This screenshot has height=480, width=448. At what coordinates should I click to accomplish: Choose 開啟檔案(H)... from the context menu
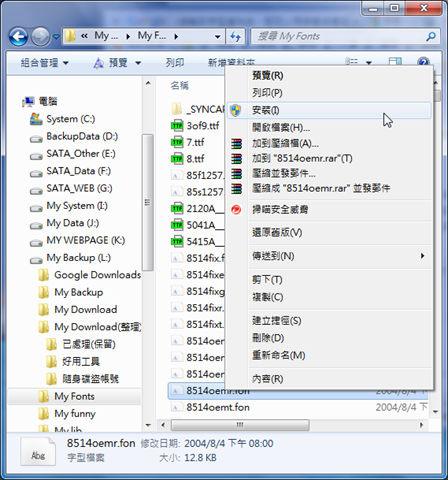pyautogui.click(x=329, y=127)
